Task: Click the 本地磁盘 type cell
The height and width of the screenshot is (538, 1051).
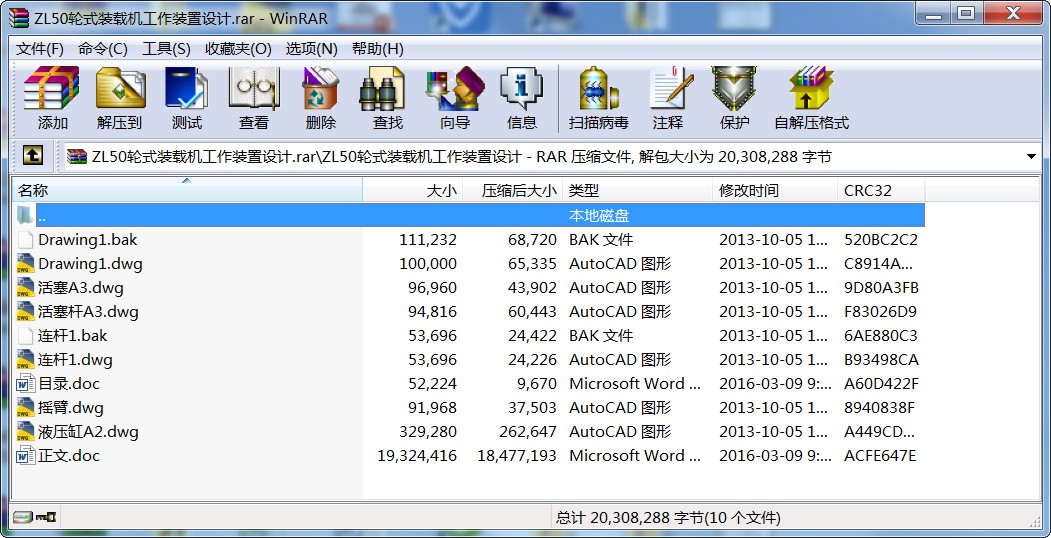Action: 599,216
